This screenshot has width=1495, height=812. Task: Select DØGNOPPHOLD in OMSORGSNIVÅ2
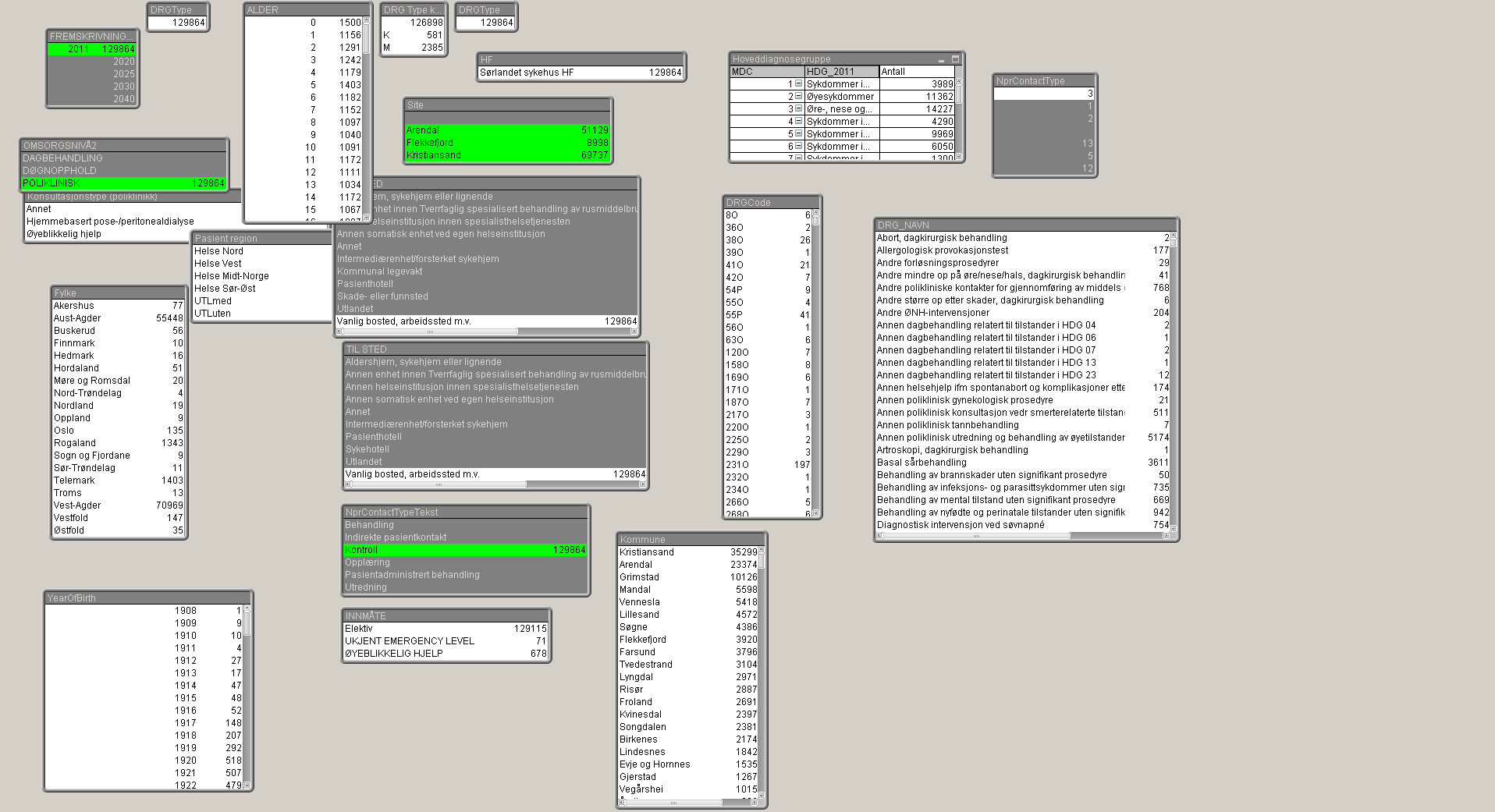coord(124,171)
